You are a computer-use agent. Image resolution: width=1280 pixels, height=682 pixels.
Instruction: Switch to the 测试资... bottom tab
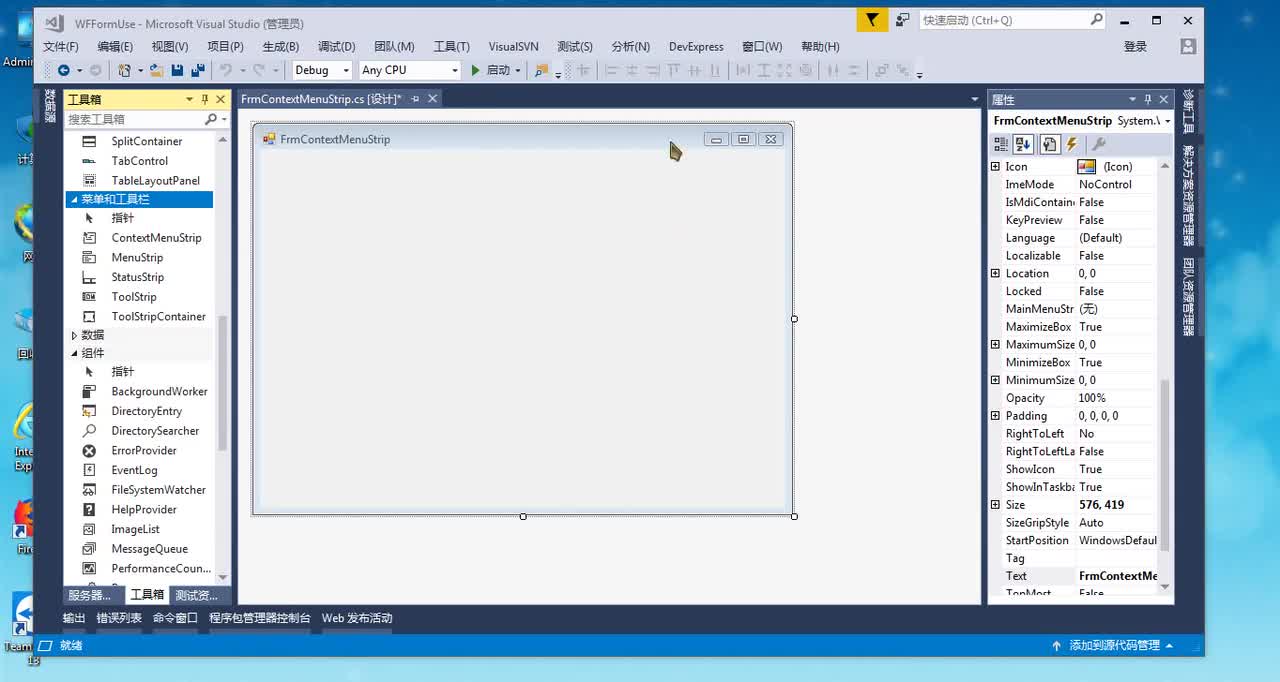click(196, 595)
